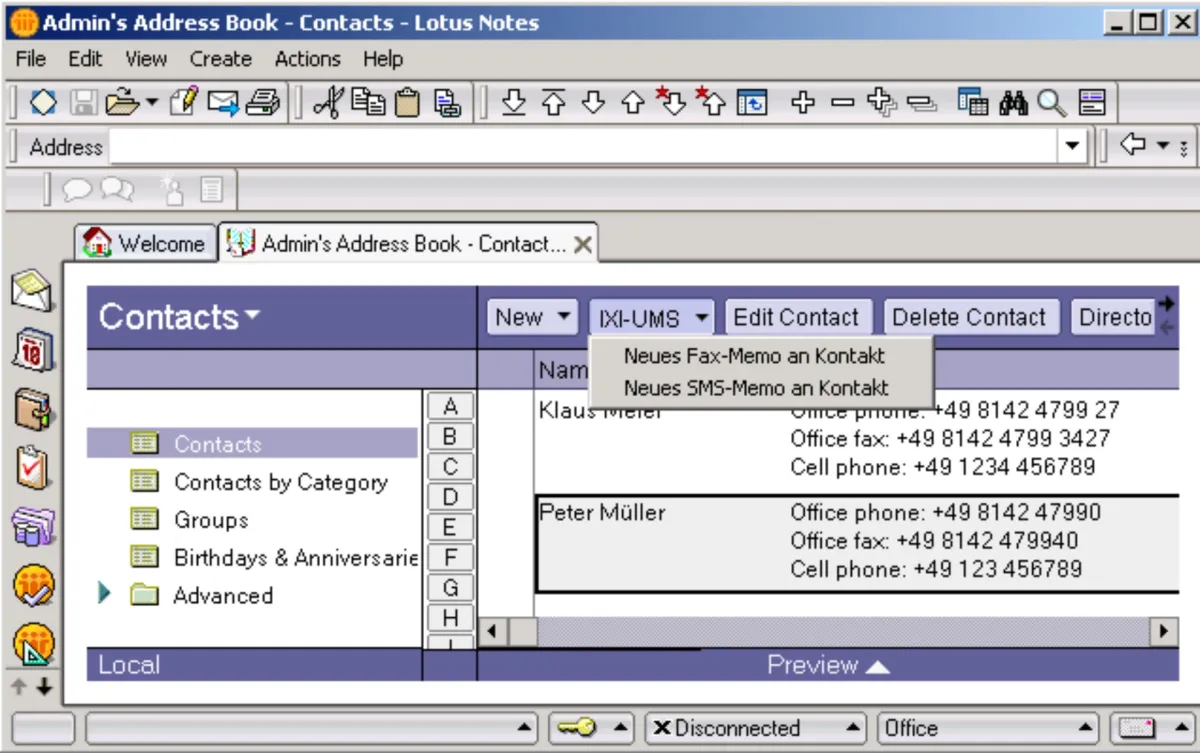This screenshot has height=753, width=1200.
Task: Select Groups in the navigation pane
Action: point(213,520)
